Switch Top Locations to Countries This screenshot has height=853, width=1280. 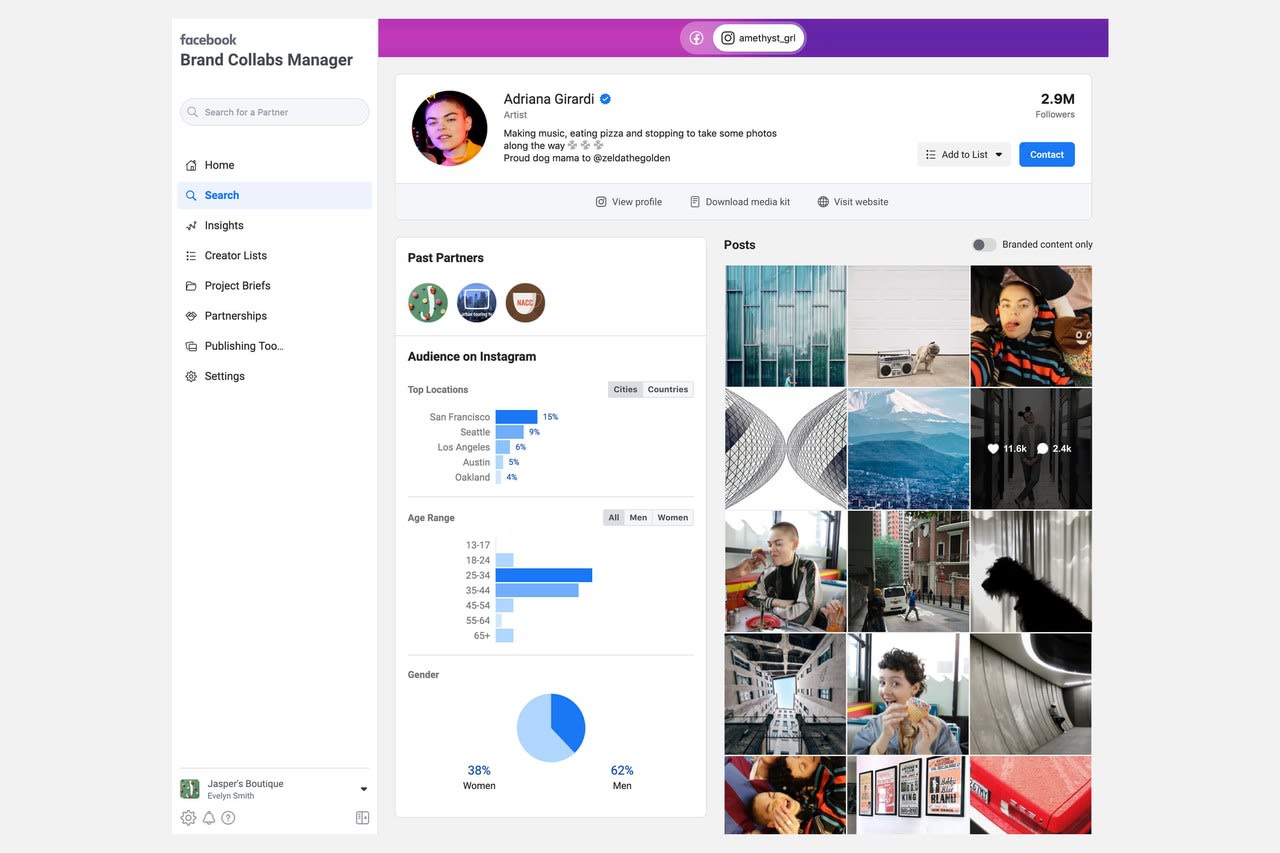click(668, 389)
